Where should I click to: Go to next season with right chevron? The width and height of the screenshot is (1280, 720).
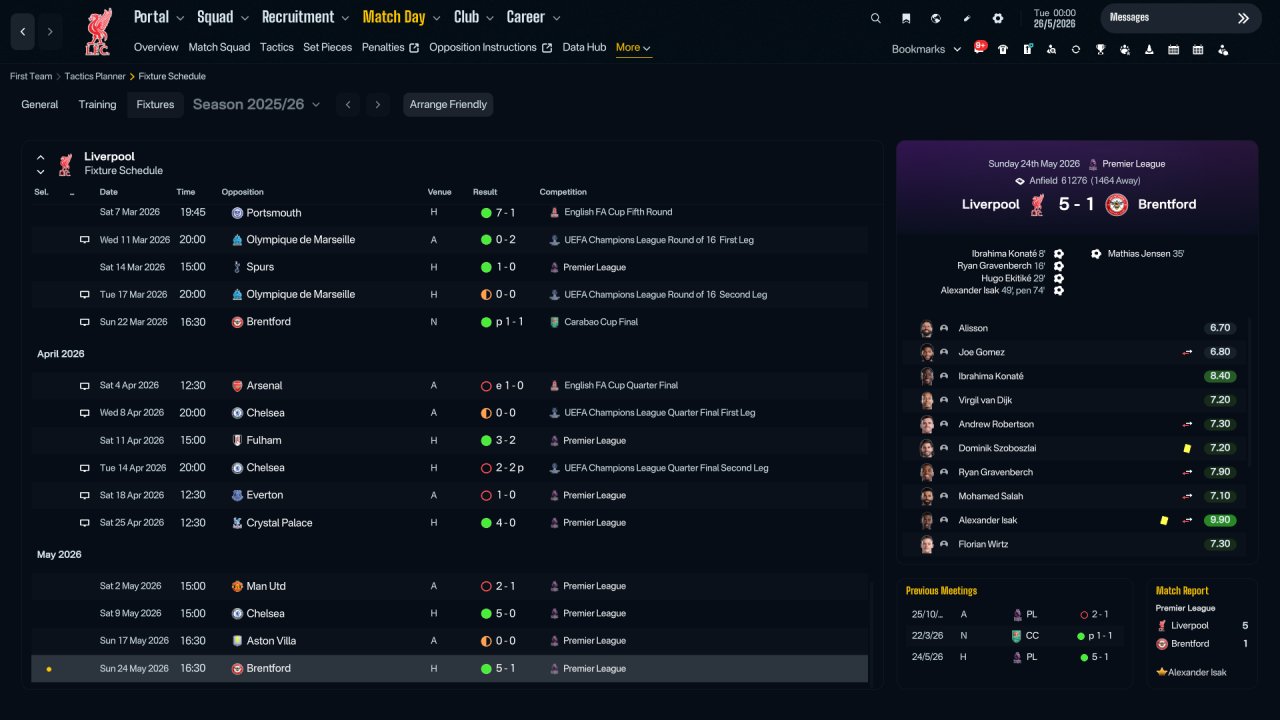(377, 104)
